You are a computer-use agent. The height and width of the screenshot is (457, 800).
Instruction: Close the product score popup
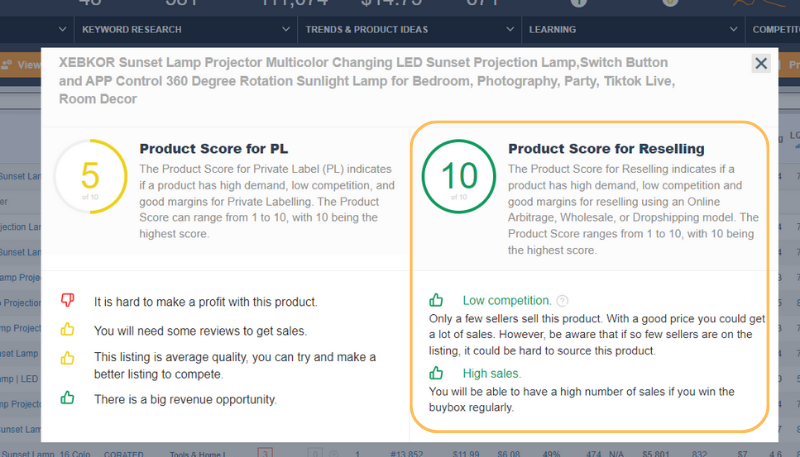pyautogui.click(x=761, y=63)
